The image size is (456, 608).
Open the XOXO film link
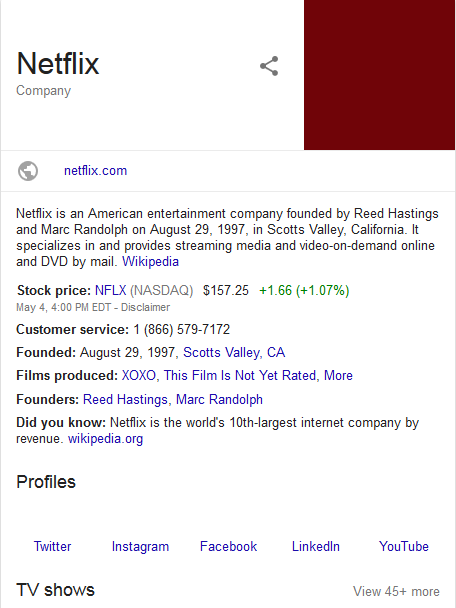pos(138,375)
